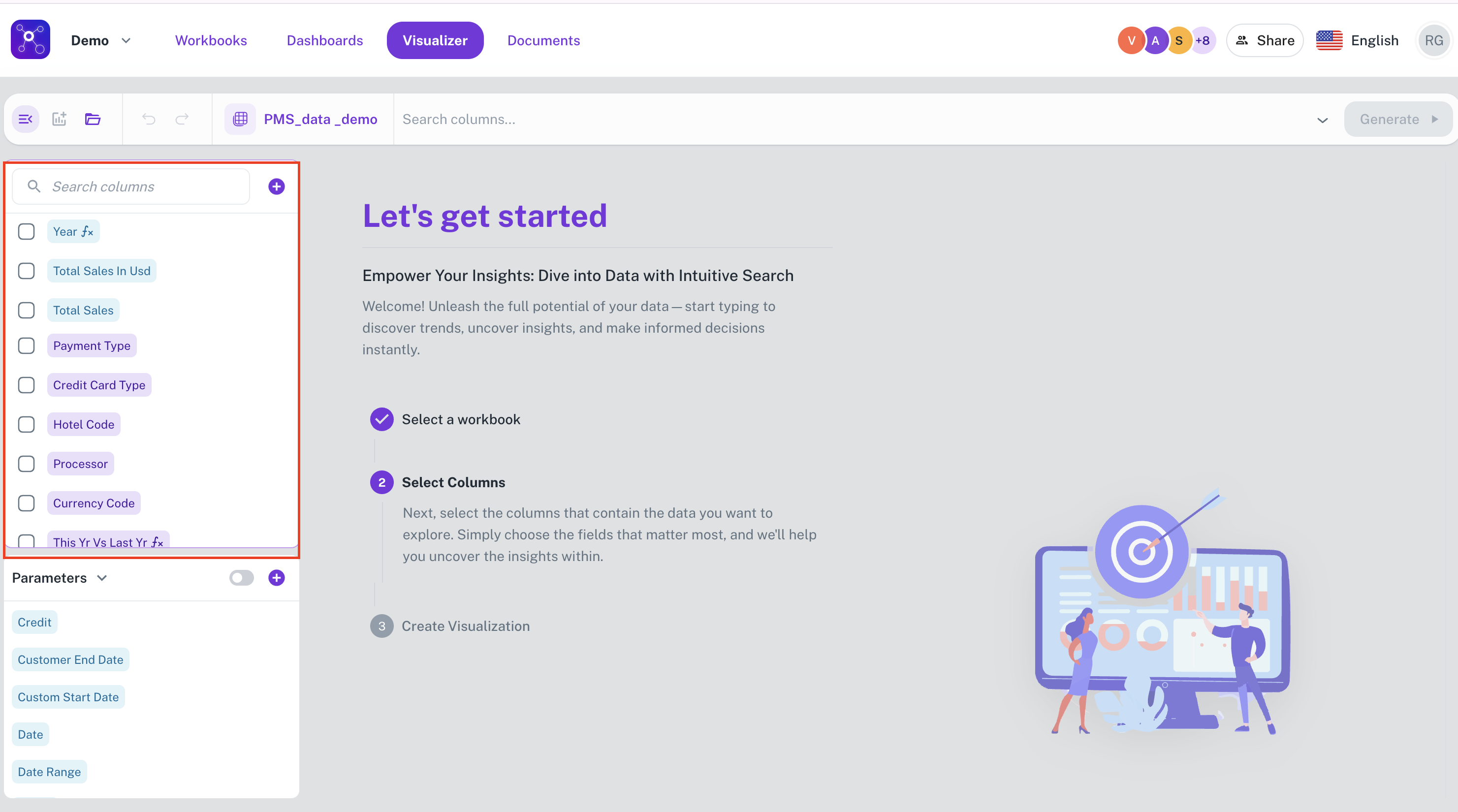Add a column with the plus icon

276,187
